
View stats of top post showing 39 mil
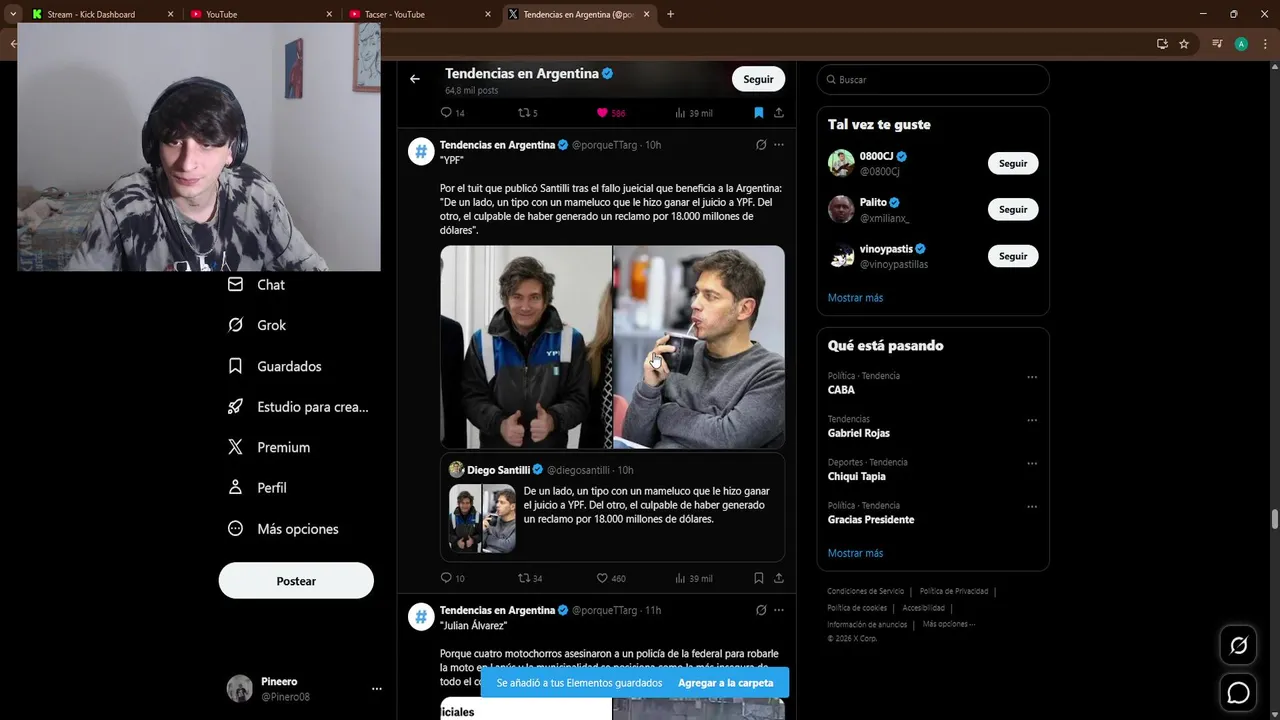click(x=694, y=113)
